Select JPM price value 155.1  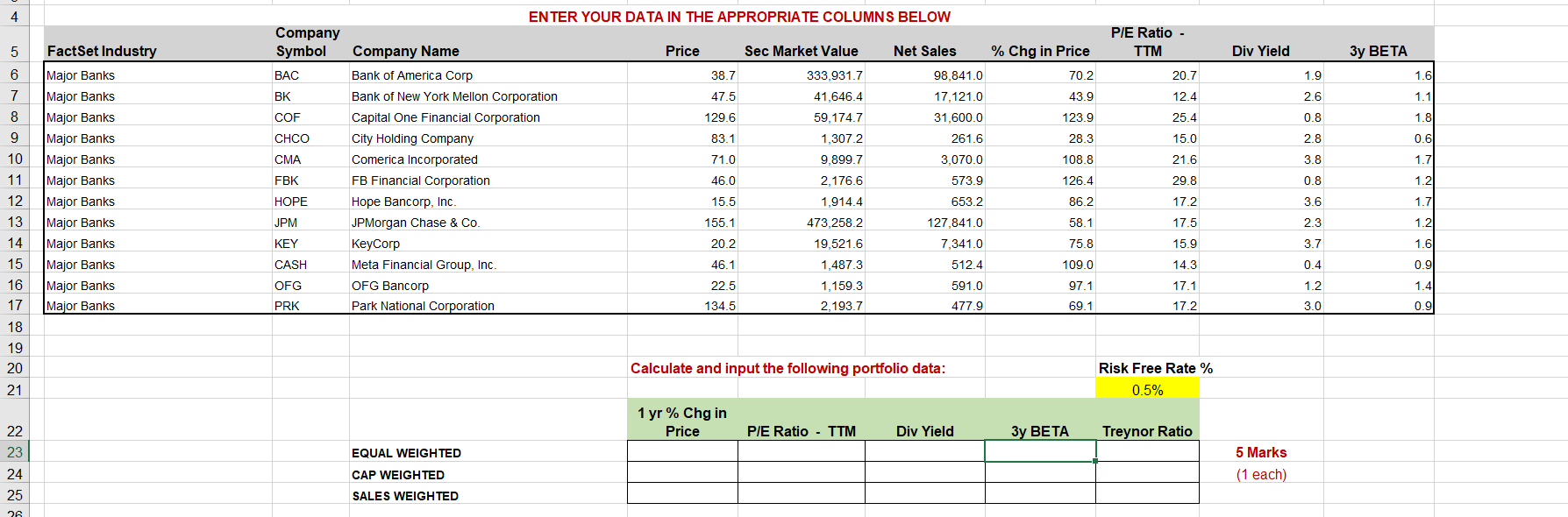coord(682,222)
